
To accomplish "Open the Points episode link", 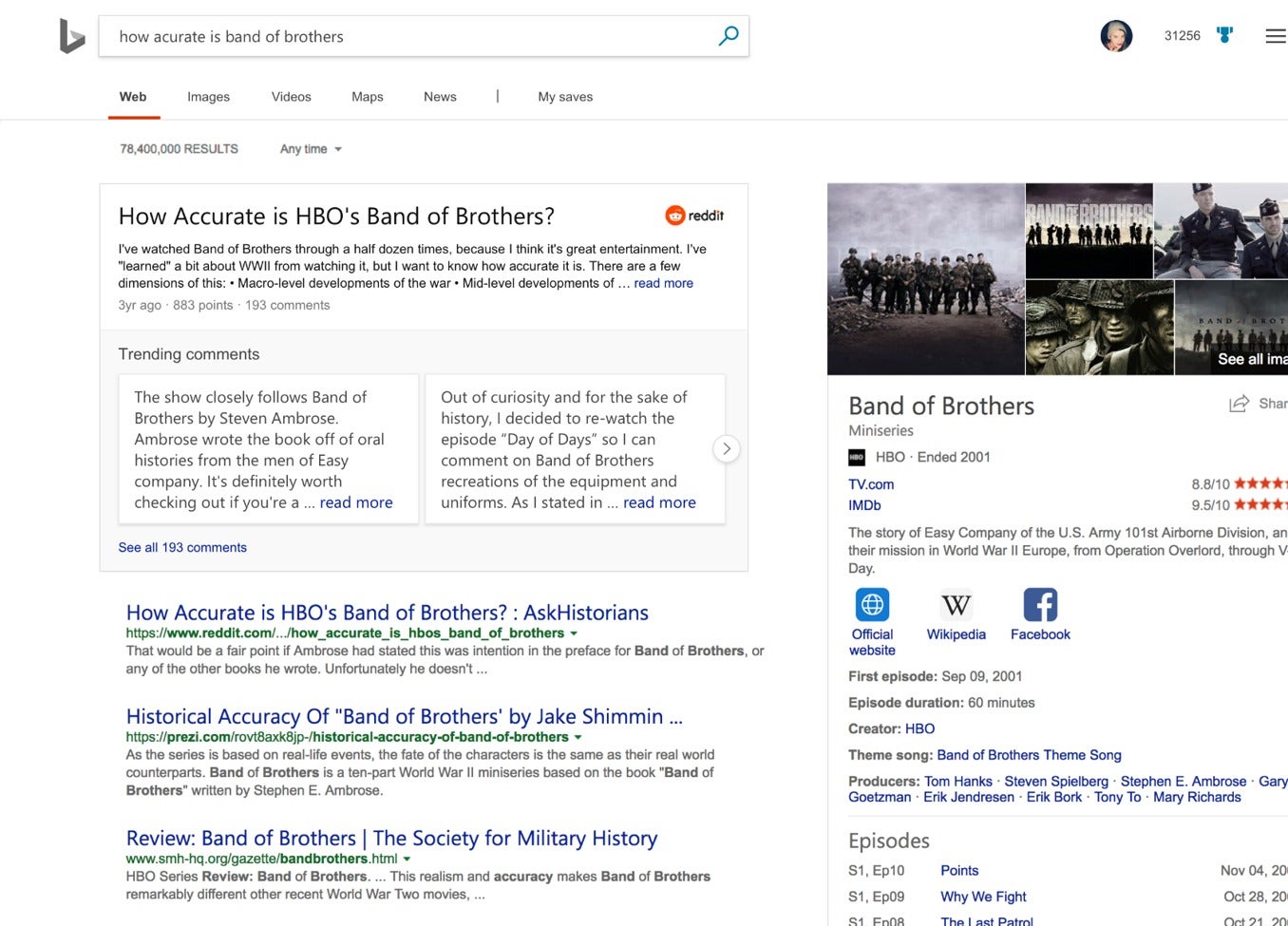I will 959,870.
